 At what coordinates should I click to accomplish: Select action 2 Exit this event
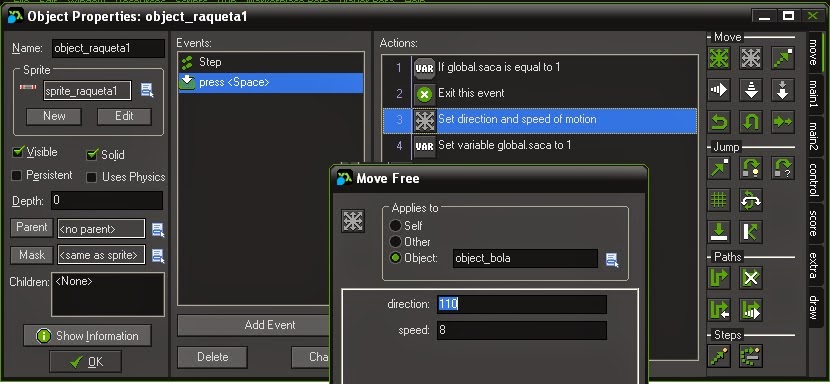click(539, 94)
